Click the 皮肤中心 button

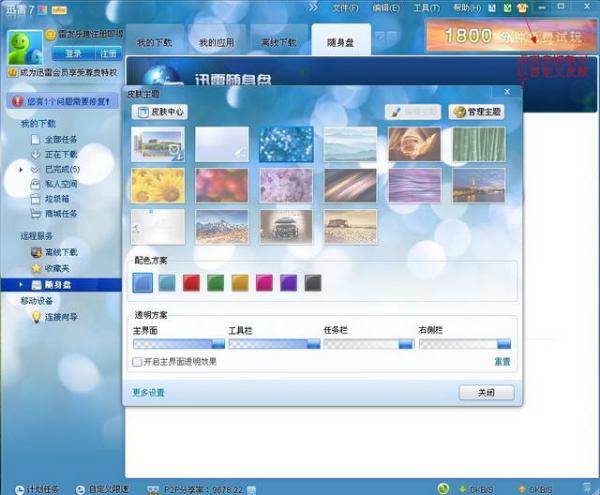point(160,112)
